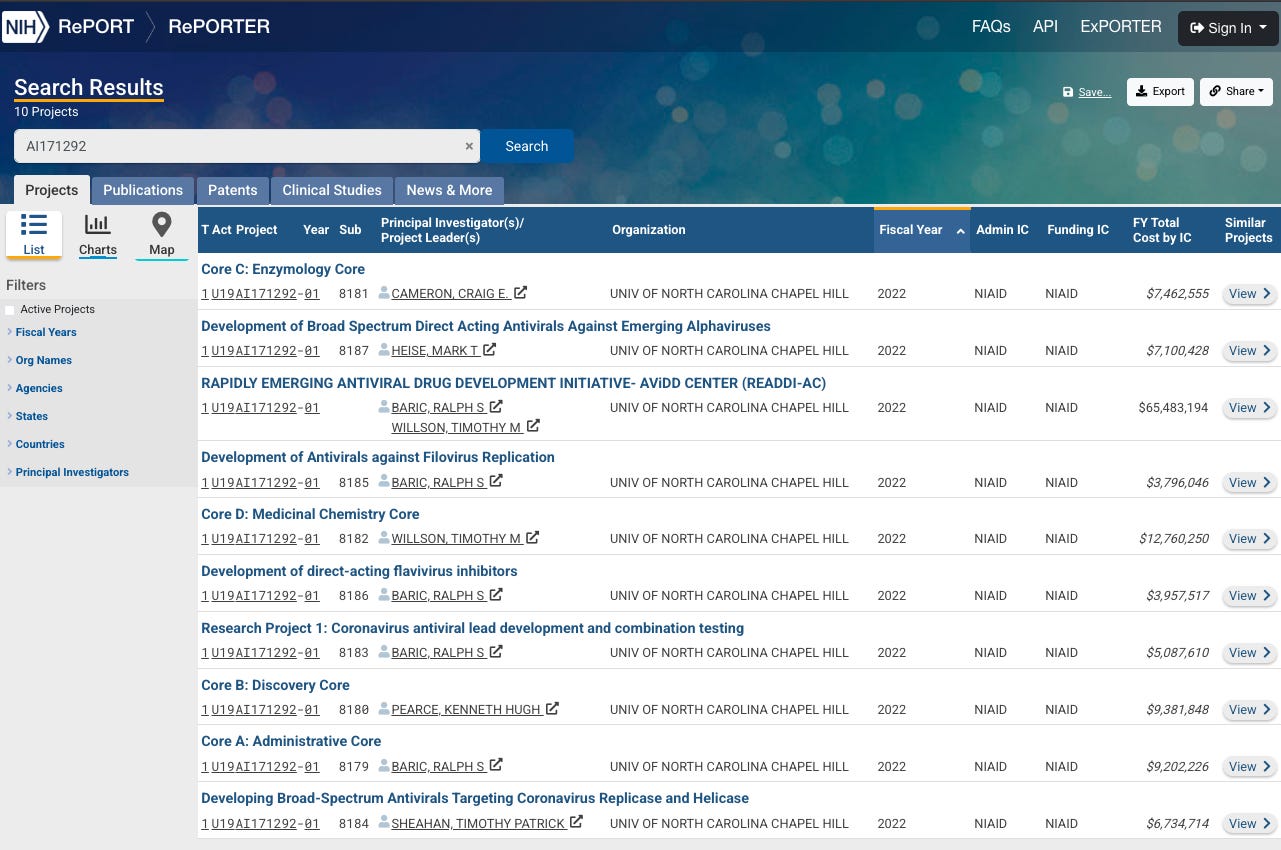Expand the Agencies filter
The height and width of the screenshot is (850, 1281).
click(x=35, y=388)
